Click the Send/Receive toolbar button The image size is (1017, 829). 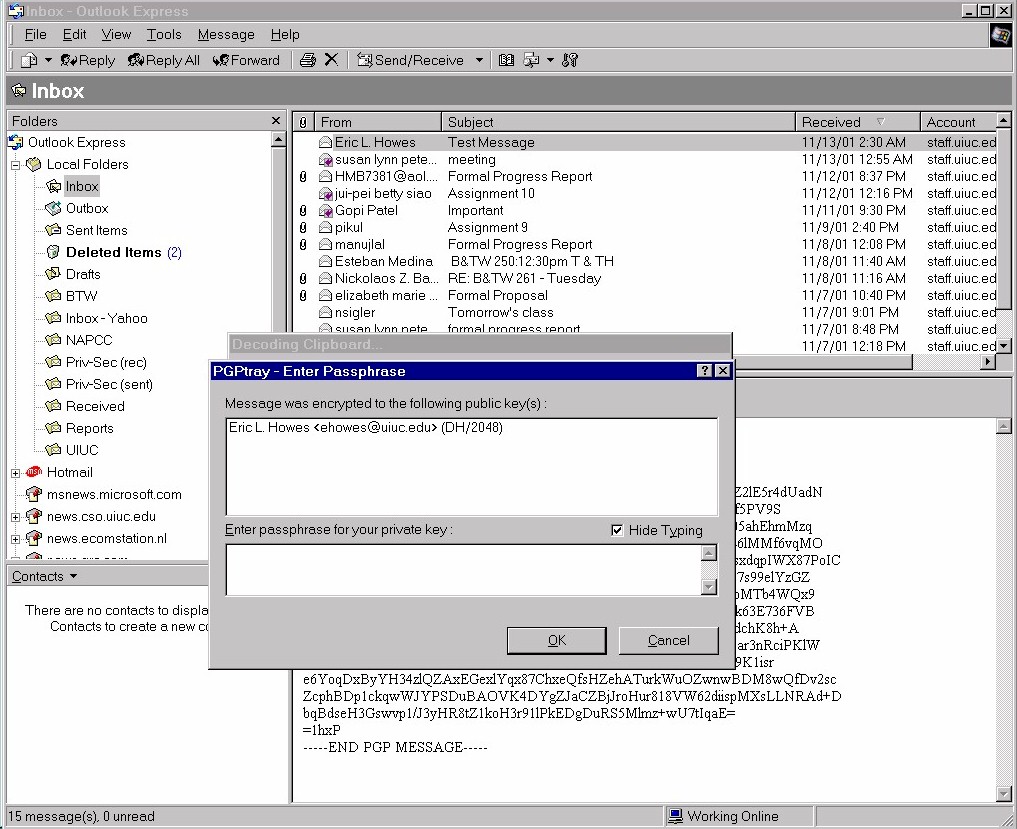click(x=411, y=60)
